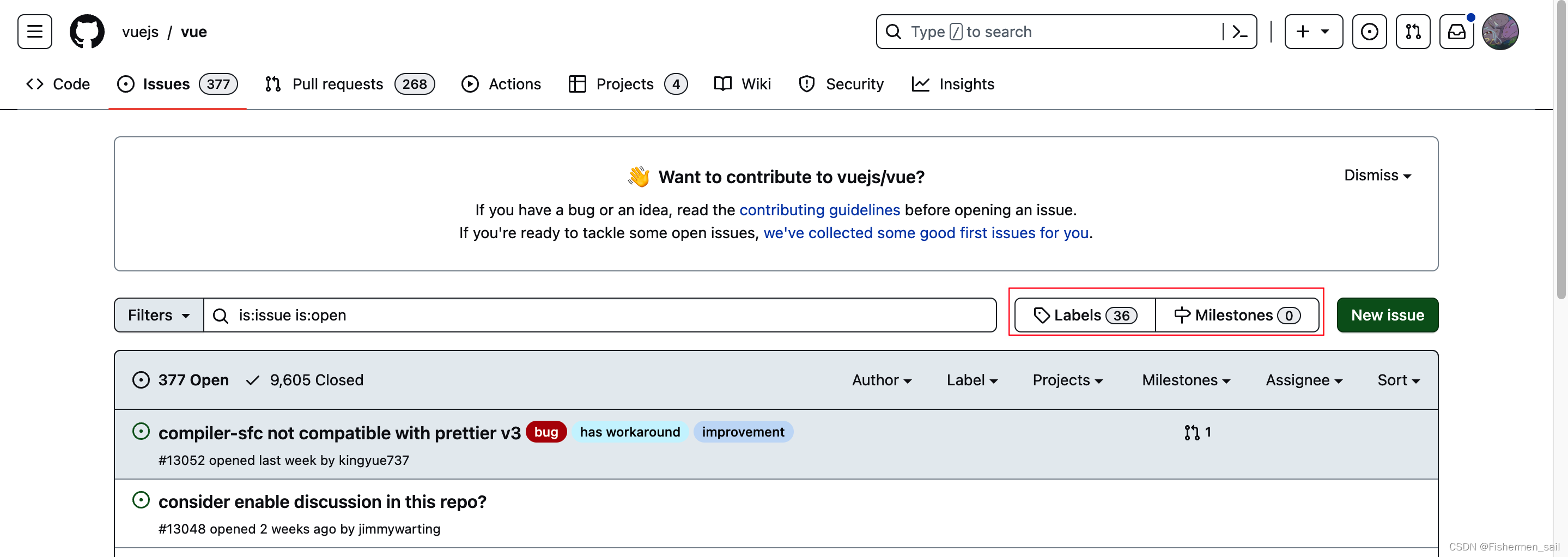Image resolution: width=1568 pixels, height=557 pixels.
Task: Open the Labels 36 button
Action: pyautogui.click(x=1085, y=316)
